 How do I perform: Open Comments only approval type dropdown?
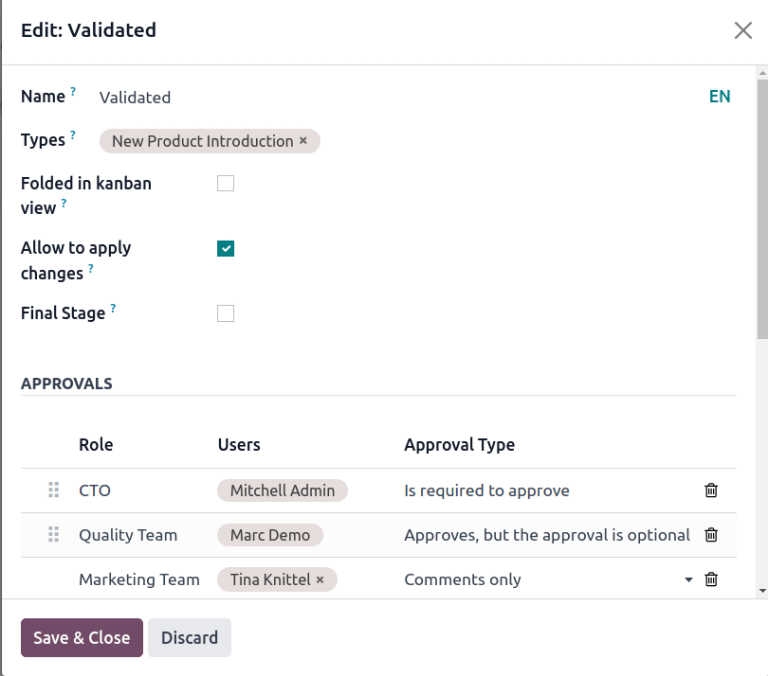(688, 579)
